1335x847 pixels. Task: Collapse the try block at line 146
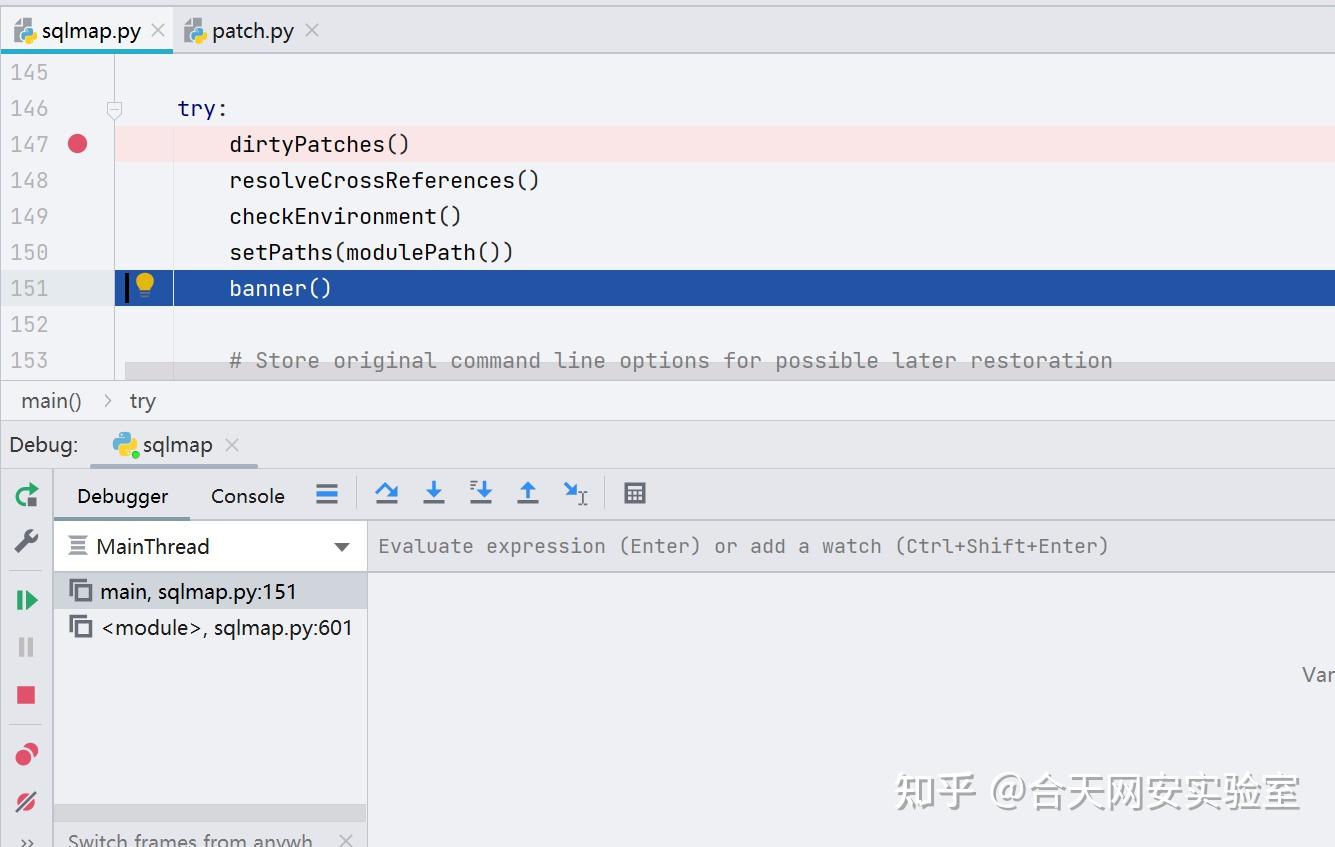click(113, 108)
